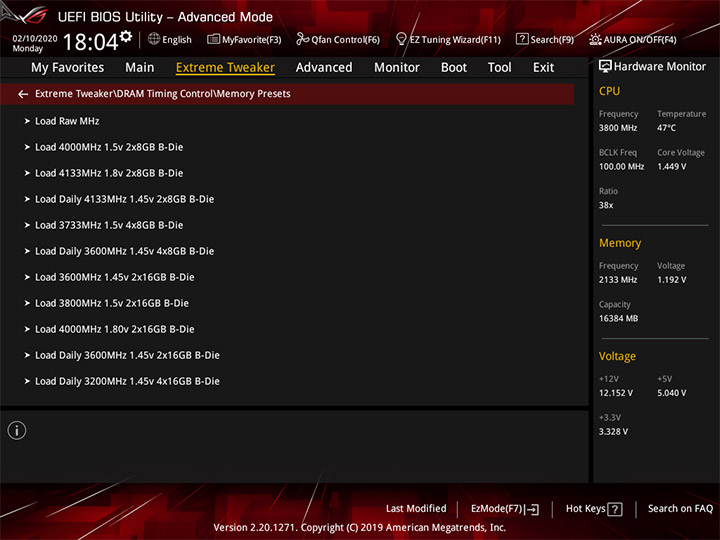
Task: Select Load 3733MHz 1.5v 4x8GB B-Die text
Action: [109, 225]
